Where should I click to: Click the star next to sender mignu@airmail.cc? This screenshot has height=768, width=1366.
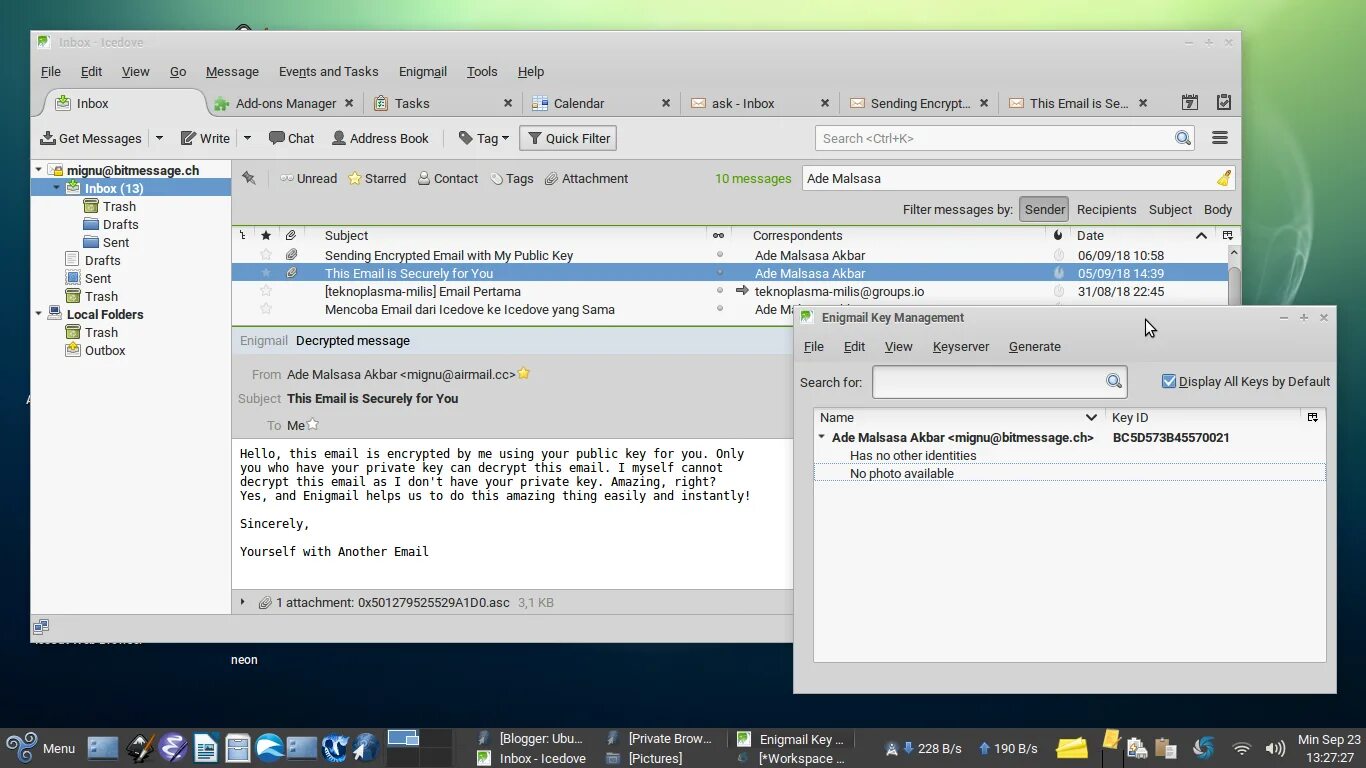pos(523,374)
